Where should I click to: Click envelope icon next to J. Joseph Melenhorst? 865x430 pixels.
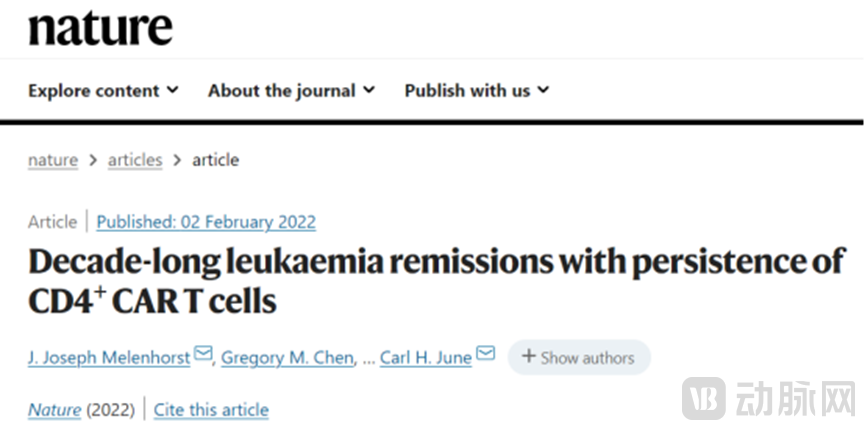tap(203, 356)
